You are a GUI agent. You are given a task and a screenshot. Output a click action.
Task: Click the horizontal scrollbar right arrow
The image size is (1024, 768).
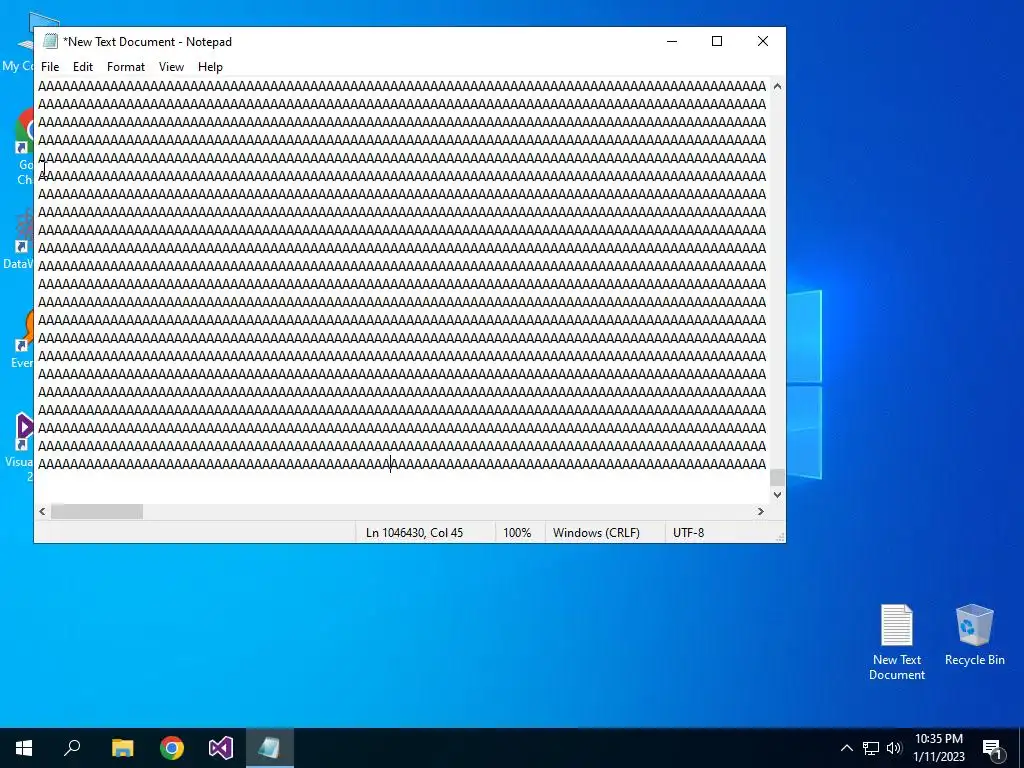tap(761, 511)
